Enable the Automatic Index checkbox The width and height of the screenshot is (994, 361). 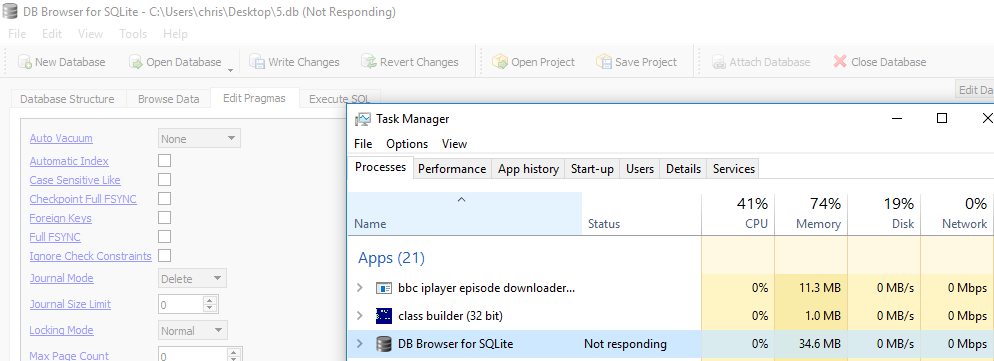(x=164, y=161)
